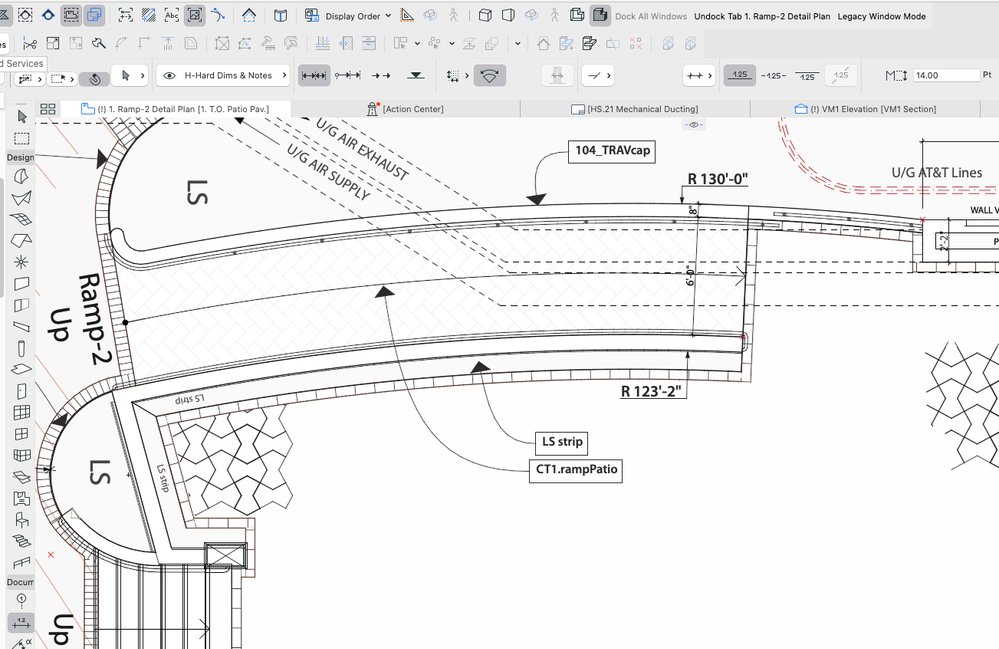The image size is (999, 649).
Task: Toggle the eye icon for H-Hard Dims layer
Action: 169,76
